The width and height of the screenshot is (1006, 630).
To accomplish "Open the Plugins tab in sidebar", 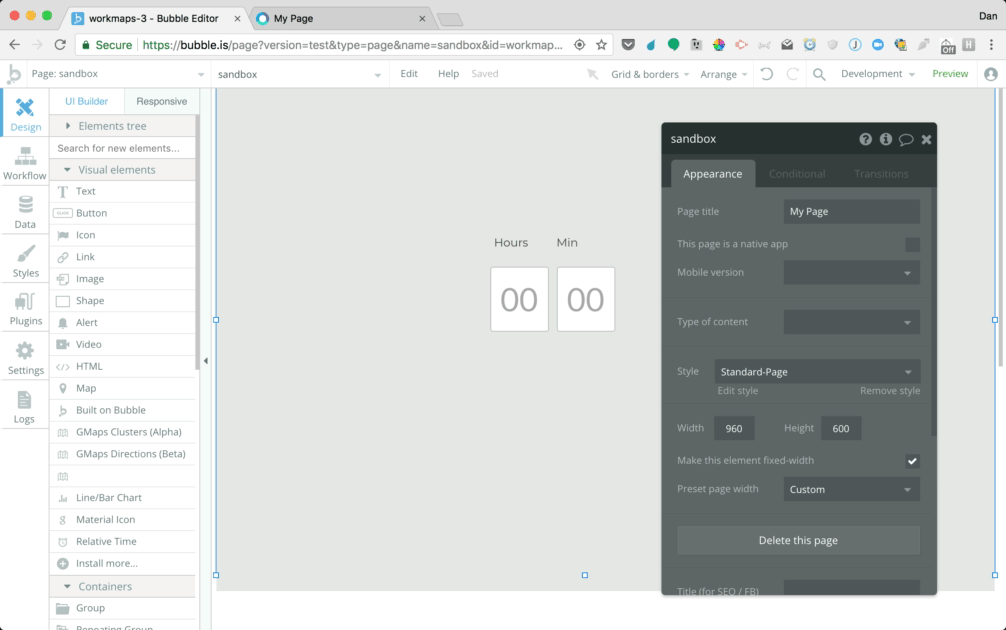I will pyautogui.click(x=25, y=309).
